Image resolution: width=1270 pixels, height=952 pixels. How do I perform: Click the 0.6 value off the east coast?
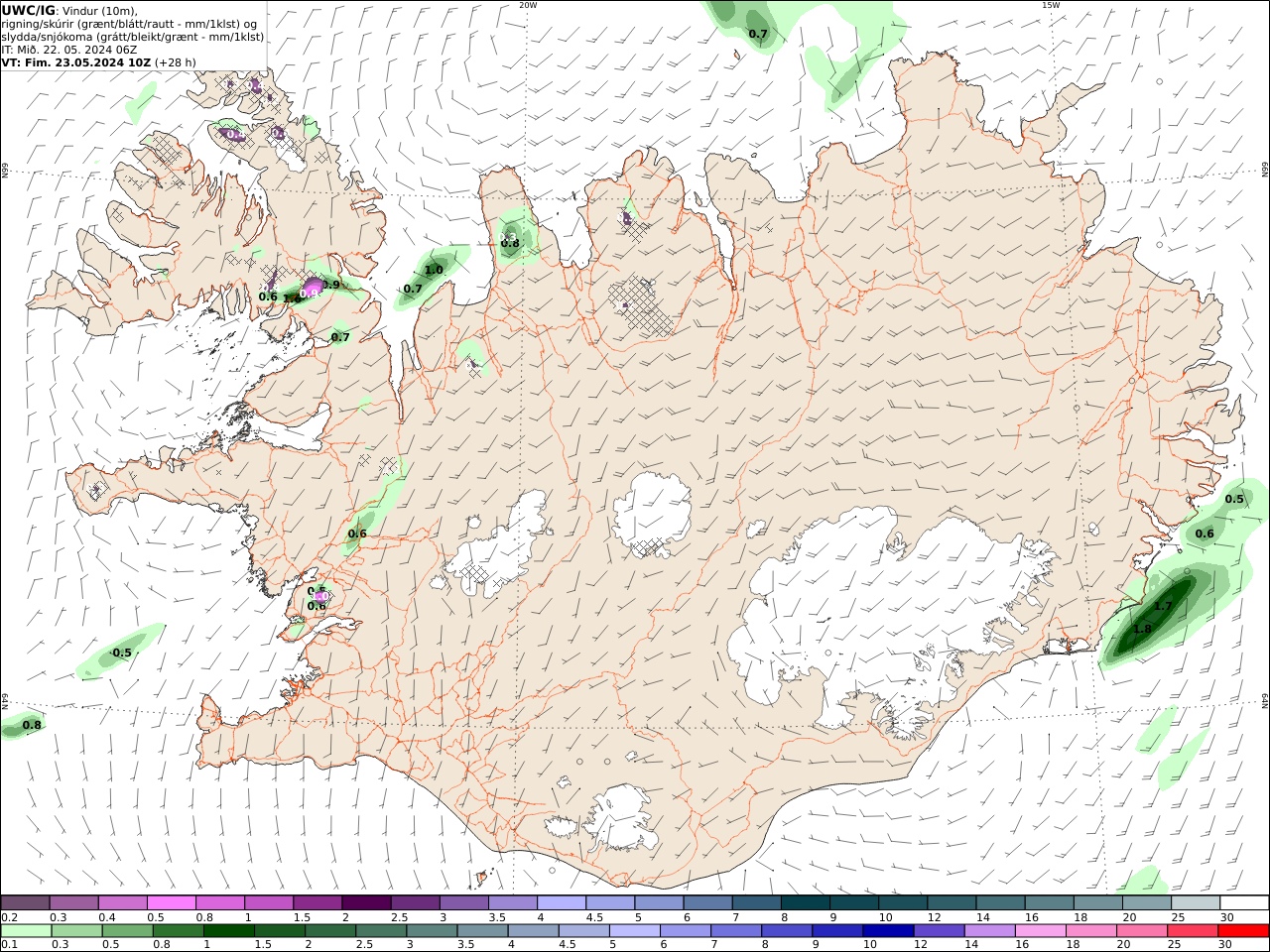(x=1205, y=534)
